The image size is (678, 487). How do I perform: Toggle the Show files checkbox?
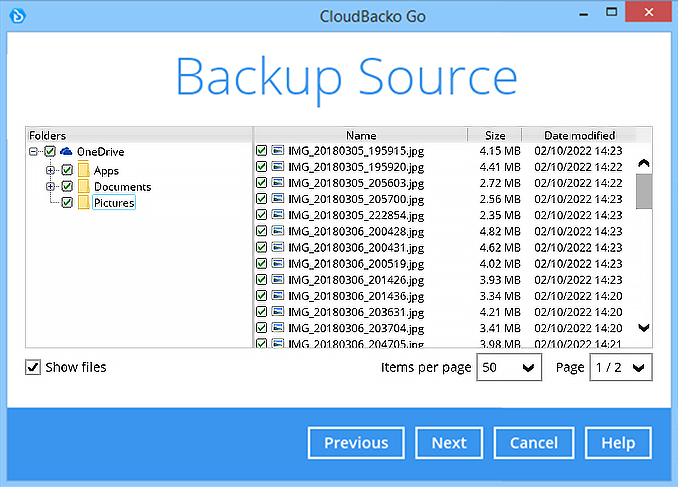[33, 367]
